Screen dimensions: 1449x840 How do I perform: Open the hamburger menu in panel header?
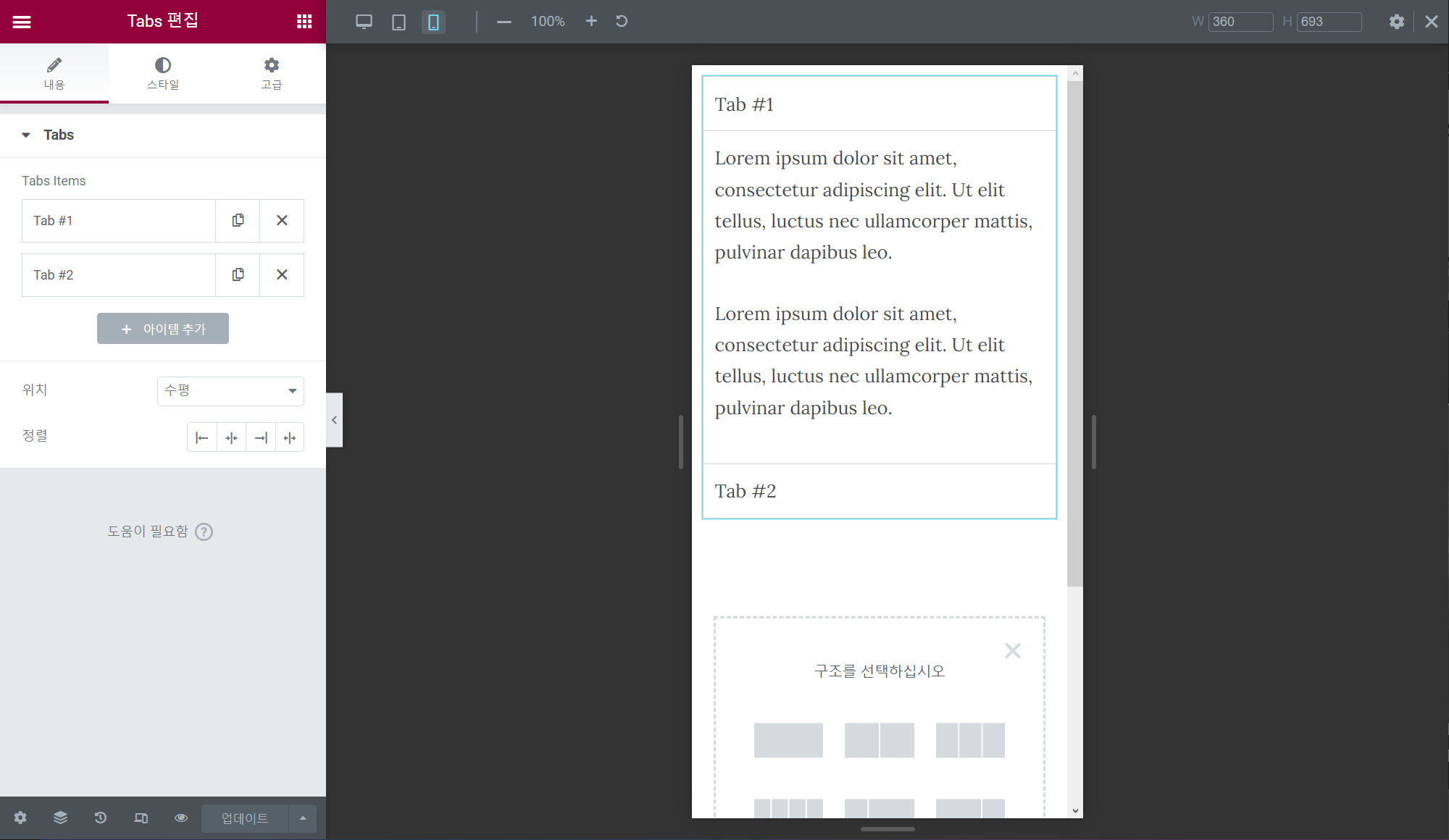coord(22,22)
